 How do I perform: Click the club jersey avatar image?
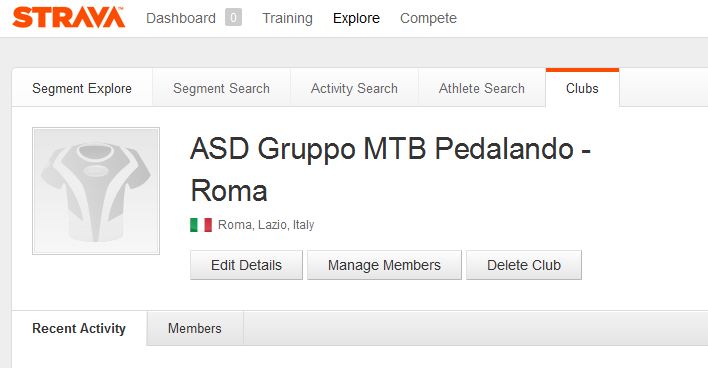(96, 191)
